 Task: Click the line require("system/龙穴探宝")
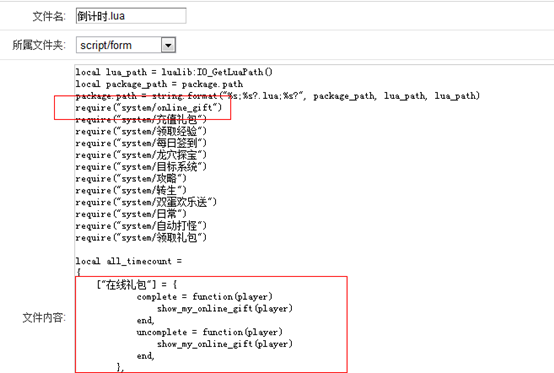click(x=141, y=155)
